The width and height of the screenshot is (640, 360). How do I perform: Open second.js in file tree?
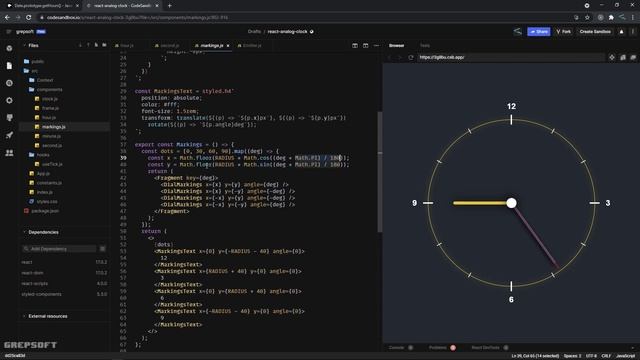tap(52, 146)
